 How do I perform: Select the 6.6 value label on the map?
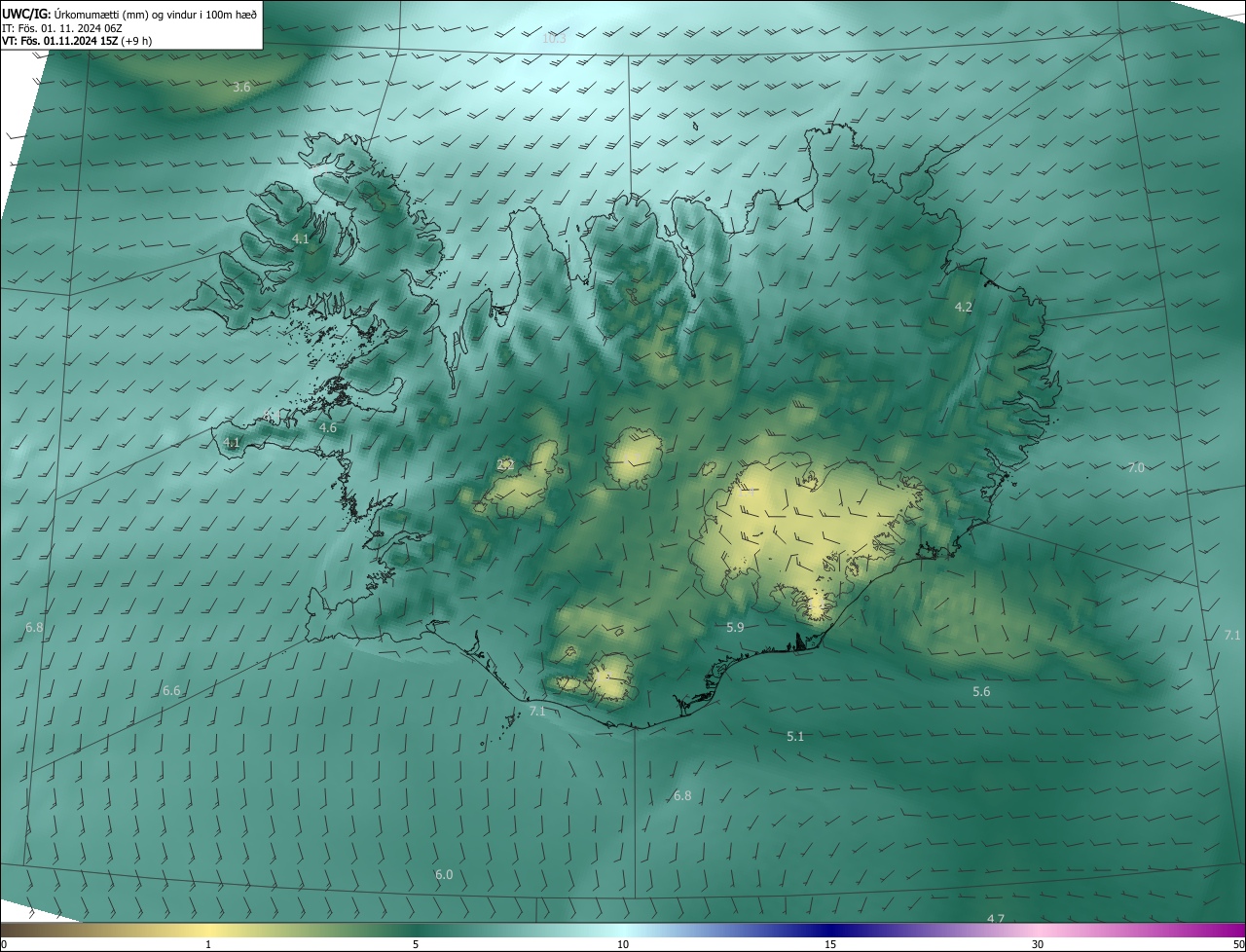[x=171, y=691]
